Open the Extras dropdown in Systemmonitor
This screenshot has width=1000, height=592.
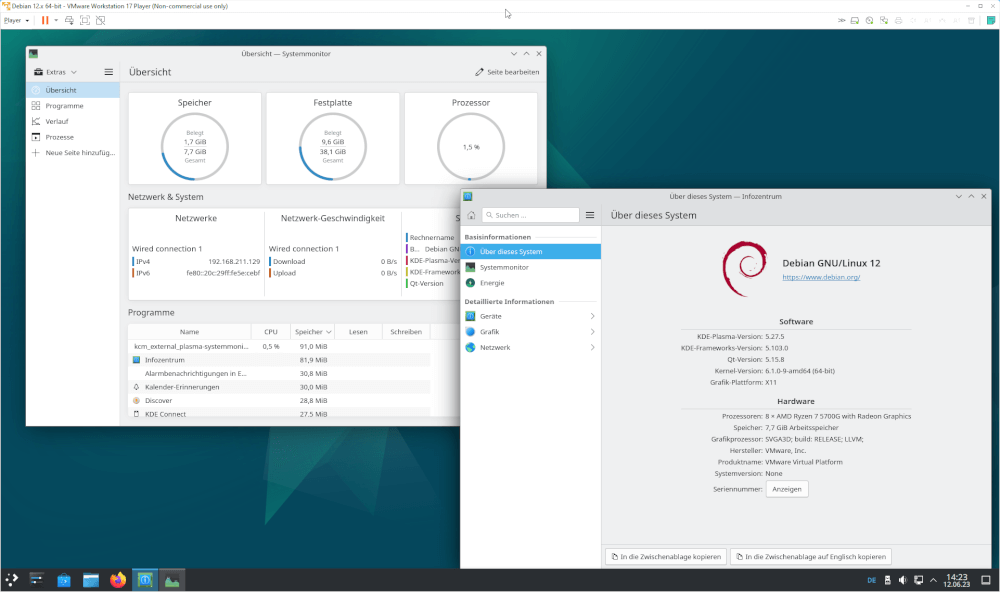click(55, 72)
